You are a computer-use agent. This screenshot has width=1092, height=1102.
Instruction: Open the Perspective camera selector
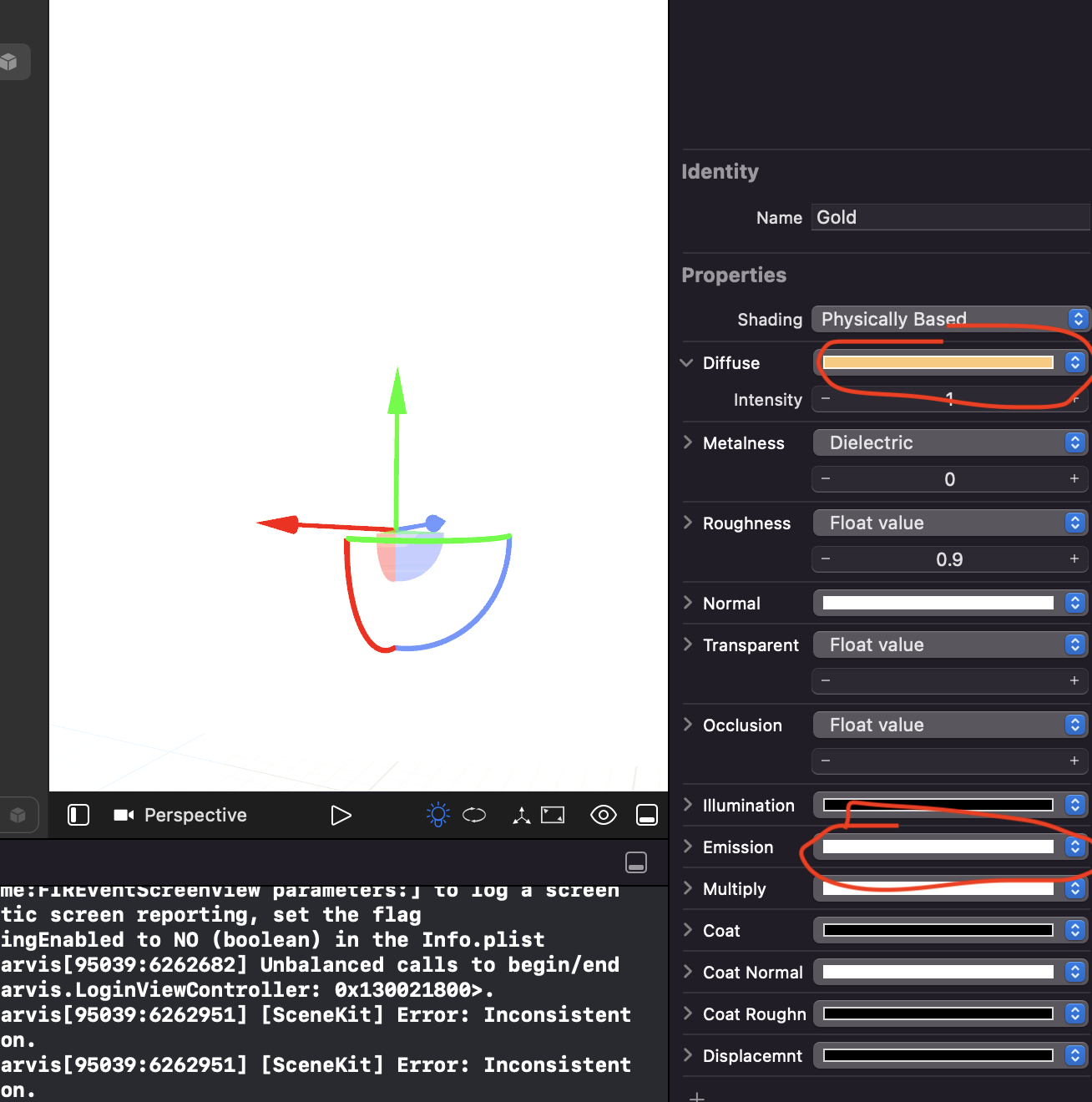(180, 815)
